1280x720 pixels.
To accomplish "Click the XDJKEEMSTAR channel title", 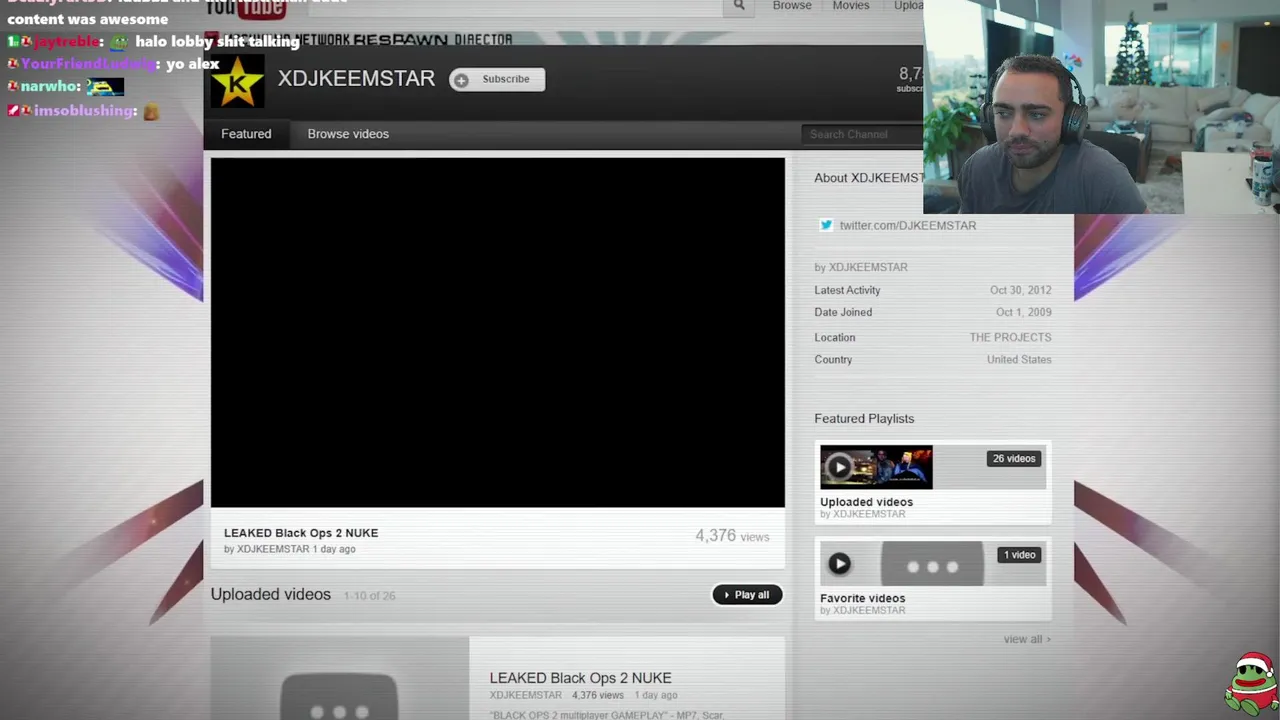I will point(356,79).
